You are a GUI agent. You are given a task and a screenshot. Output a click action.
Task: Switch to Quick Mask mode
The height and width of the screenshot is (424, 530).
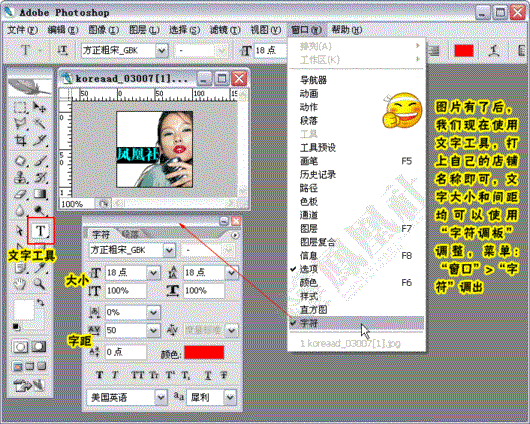coord(39,347)
